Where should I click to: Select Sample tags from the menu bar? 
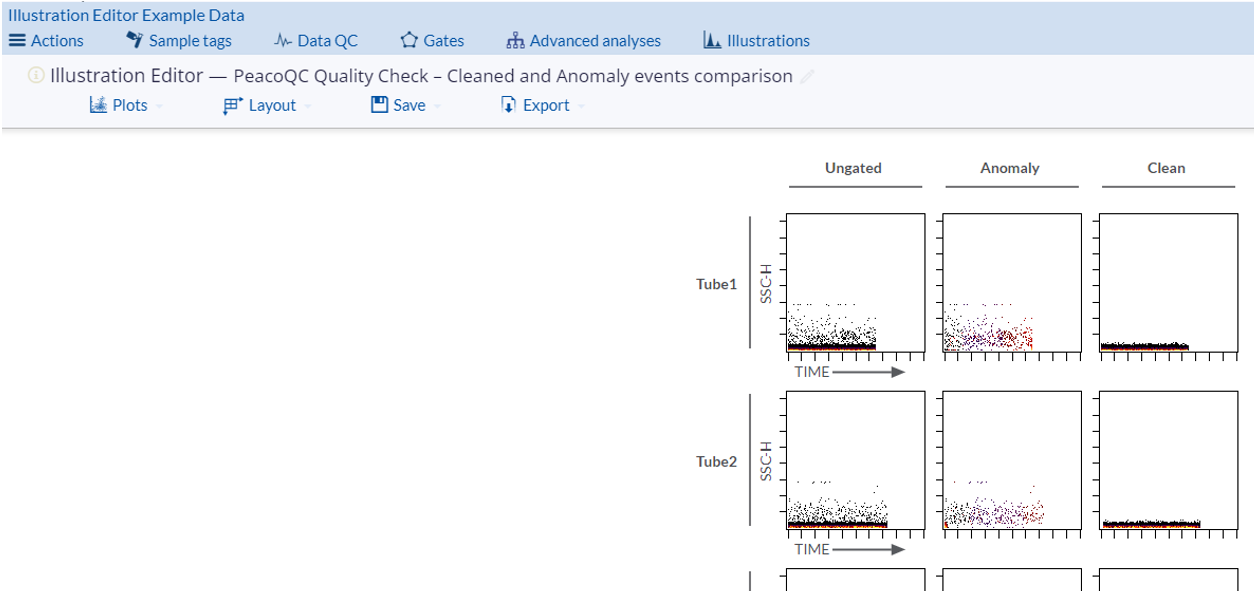pyautogui.click(x=188, y=40)
